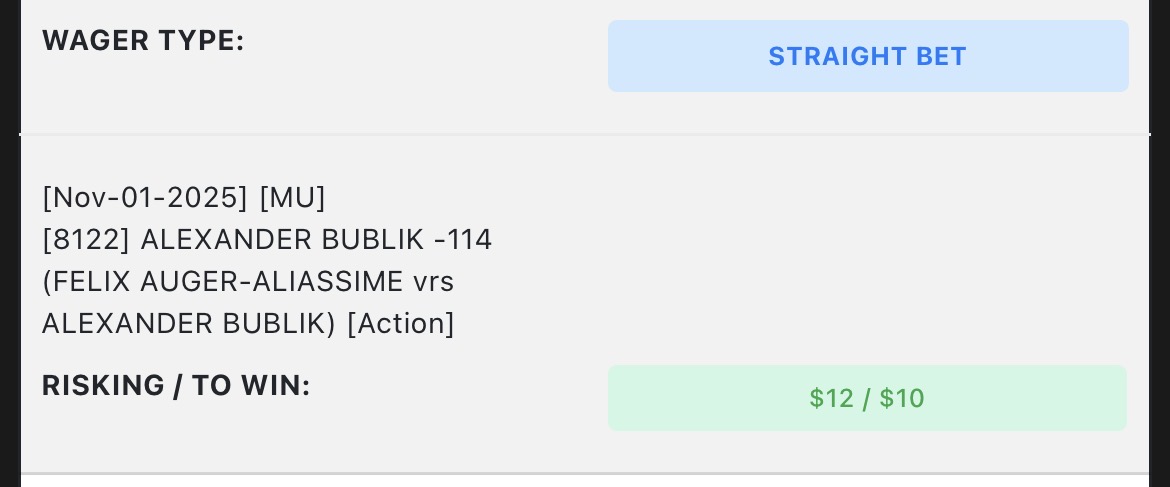Click the WAGER TYPE label

click(x=143, y=42)
